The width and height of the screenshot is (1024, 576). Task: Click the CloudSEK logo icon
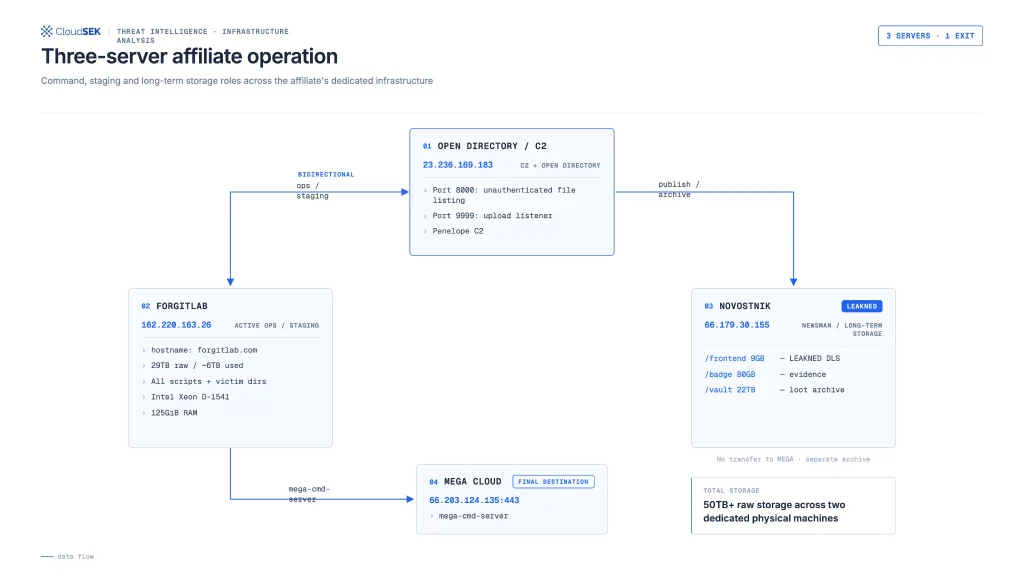pos(46,31)
